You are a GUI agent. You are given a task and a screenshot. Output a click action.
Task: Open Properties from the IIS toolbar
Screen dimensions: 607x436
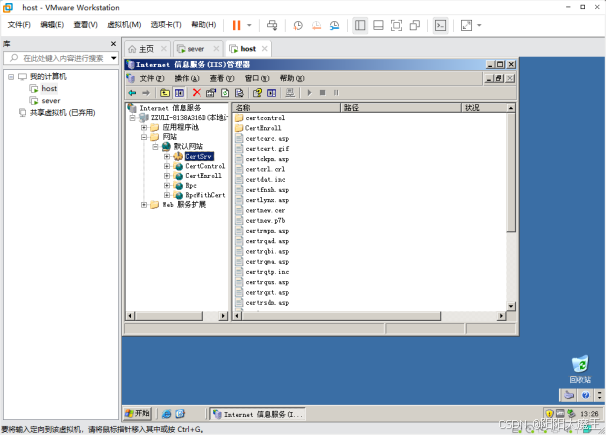(x=211, y=93)
